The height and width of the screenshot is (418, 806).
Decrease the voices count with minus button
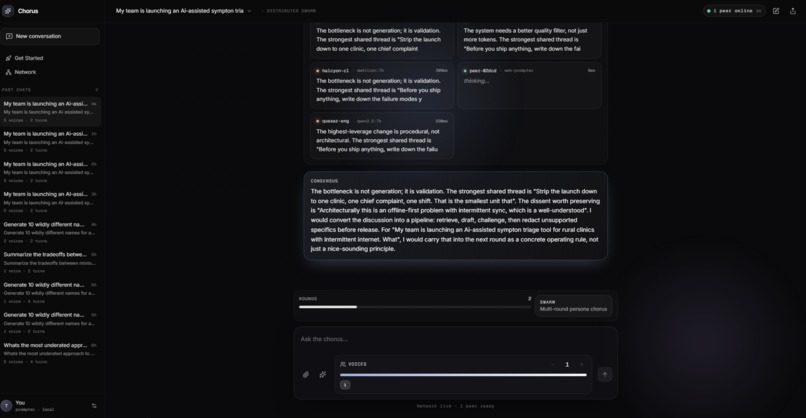[553, 365]
